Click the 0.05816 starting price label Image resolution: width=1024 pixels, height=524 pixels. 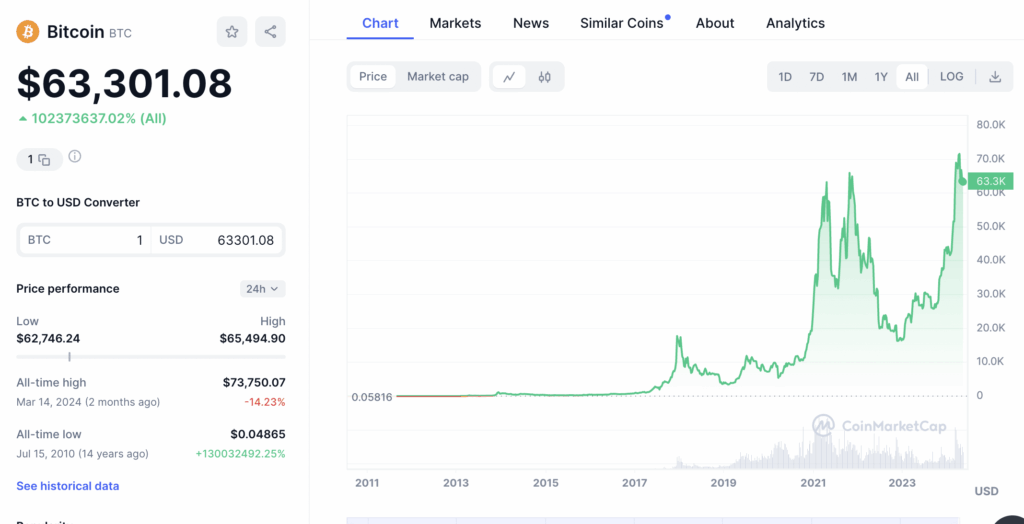[372, 397]
